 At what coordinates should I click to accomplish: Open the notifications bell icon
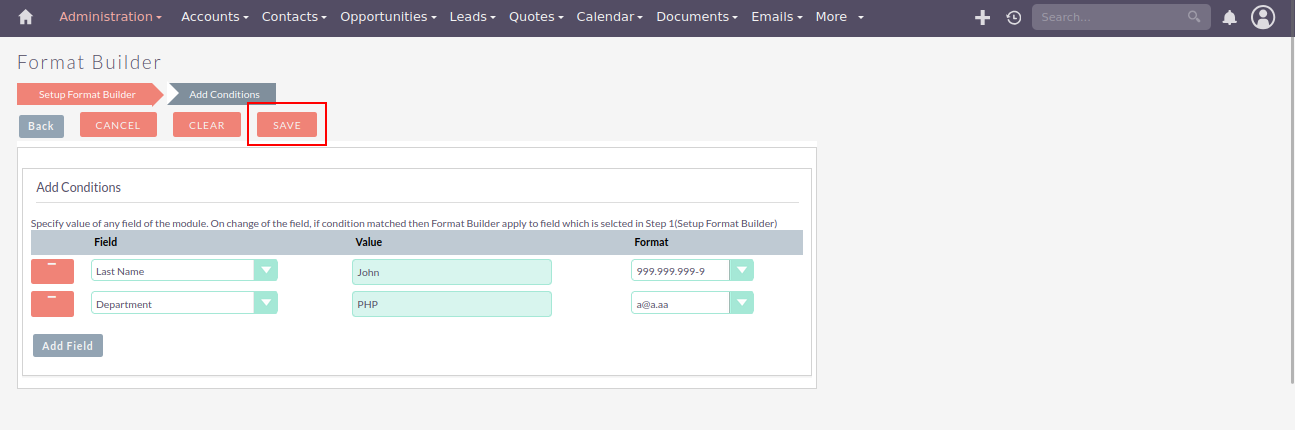click(1230, 17)
